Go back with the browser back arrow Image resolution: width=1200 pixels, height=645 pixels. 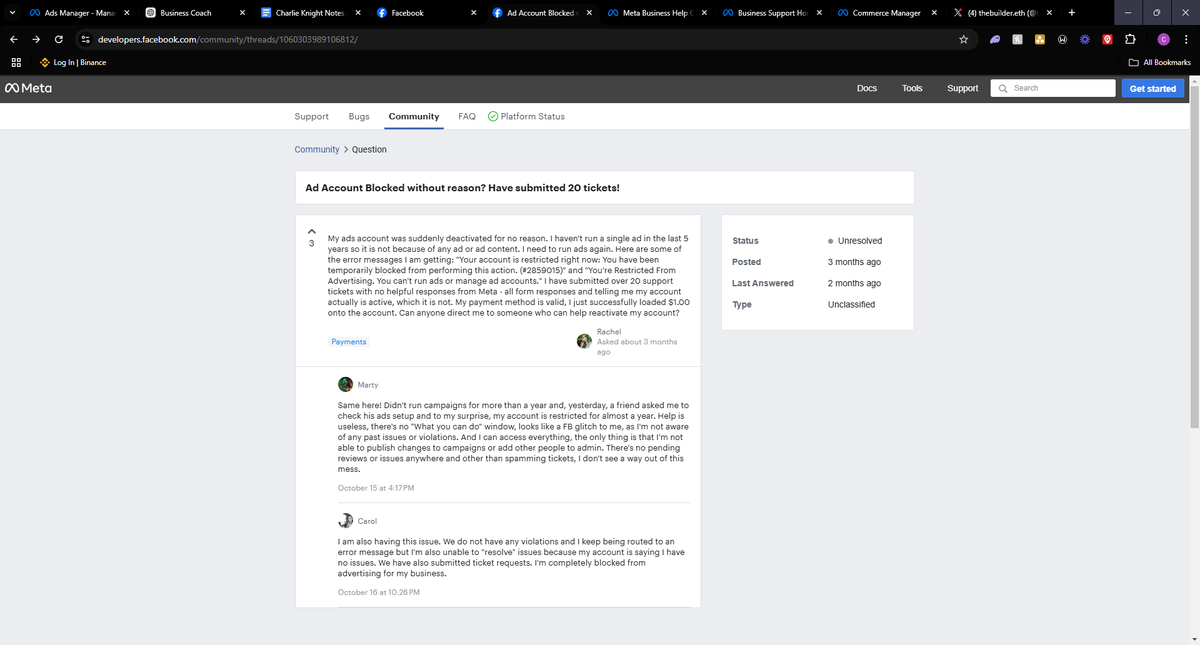click(13, 39)
